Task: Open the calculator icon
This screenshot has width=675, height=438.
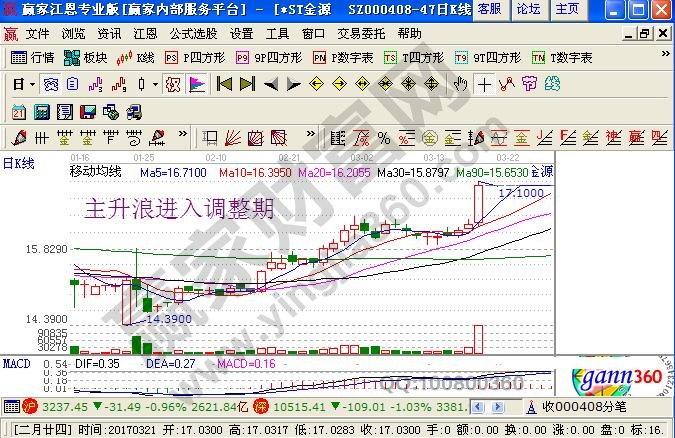Action: (x=42, y=112)
